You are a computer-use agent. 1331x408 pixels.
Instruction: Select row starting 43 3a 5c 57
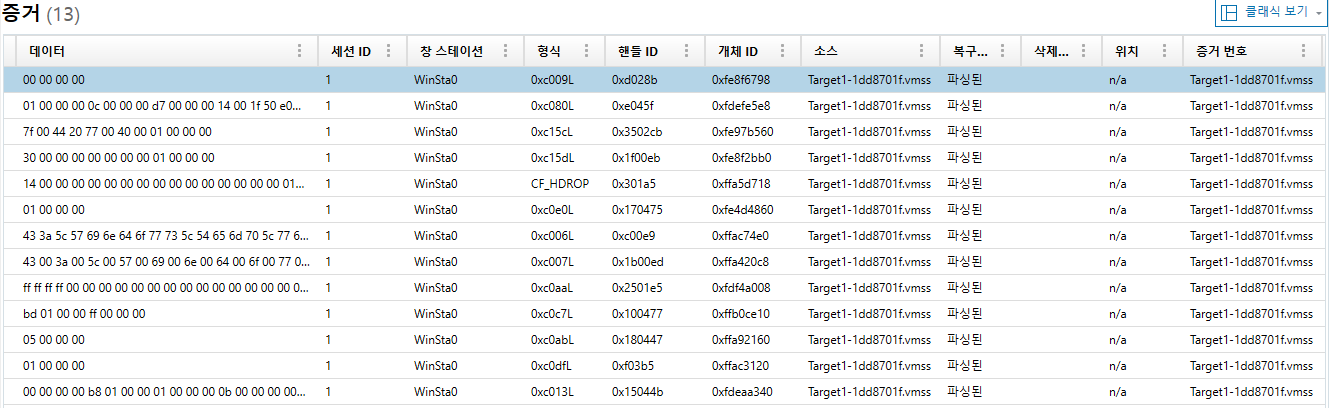click(x=666, y=235)
